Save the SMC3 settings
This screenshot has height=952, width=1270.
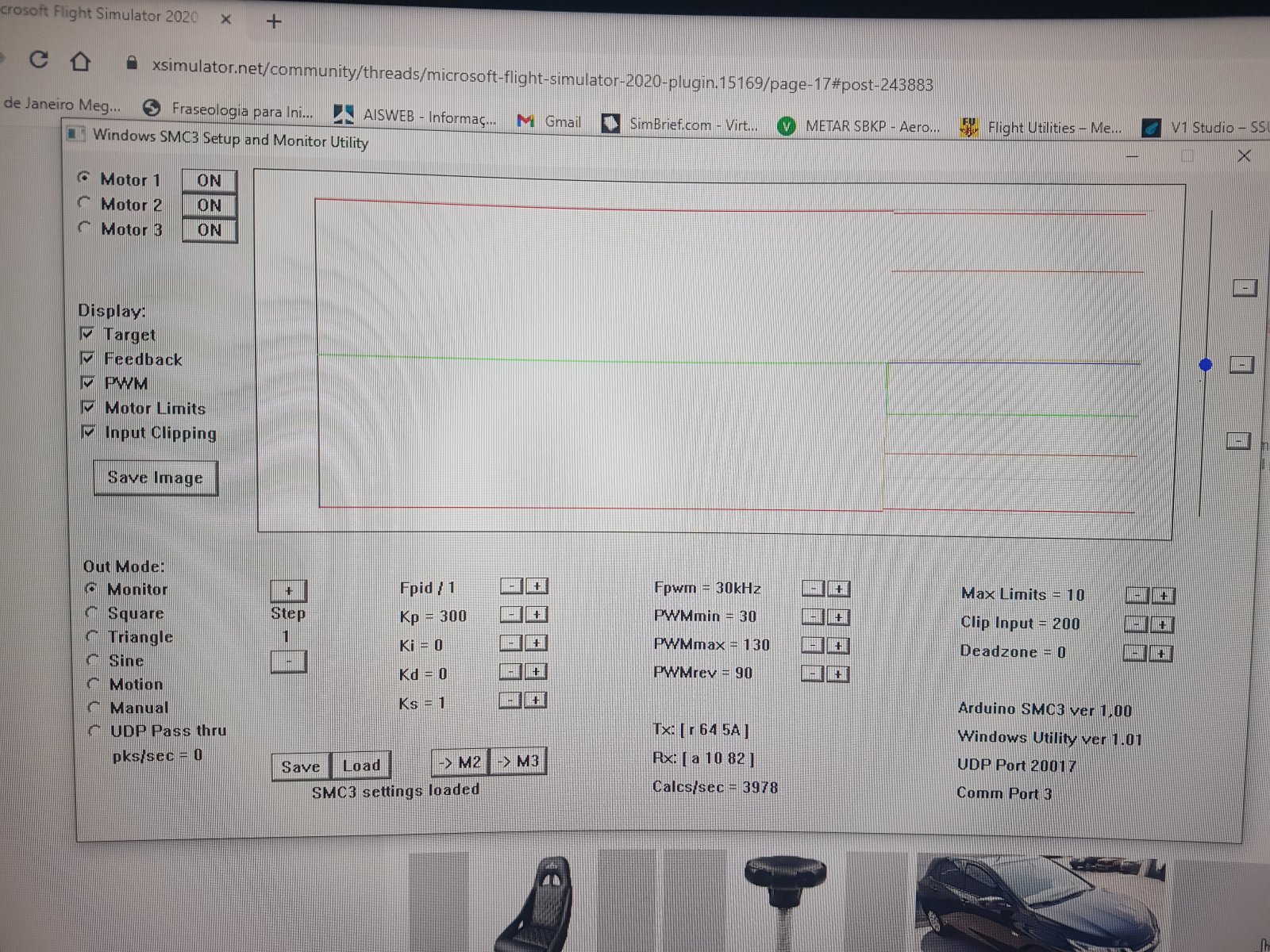click(301, 766)
